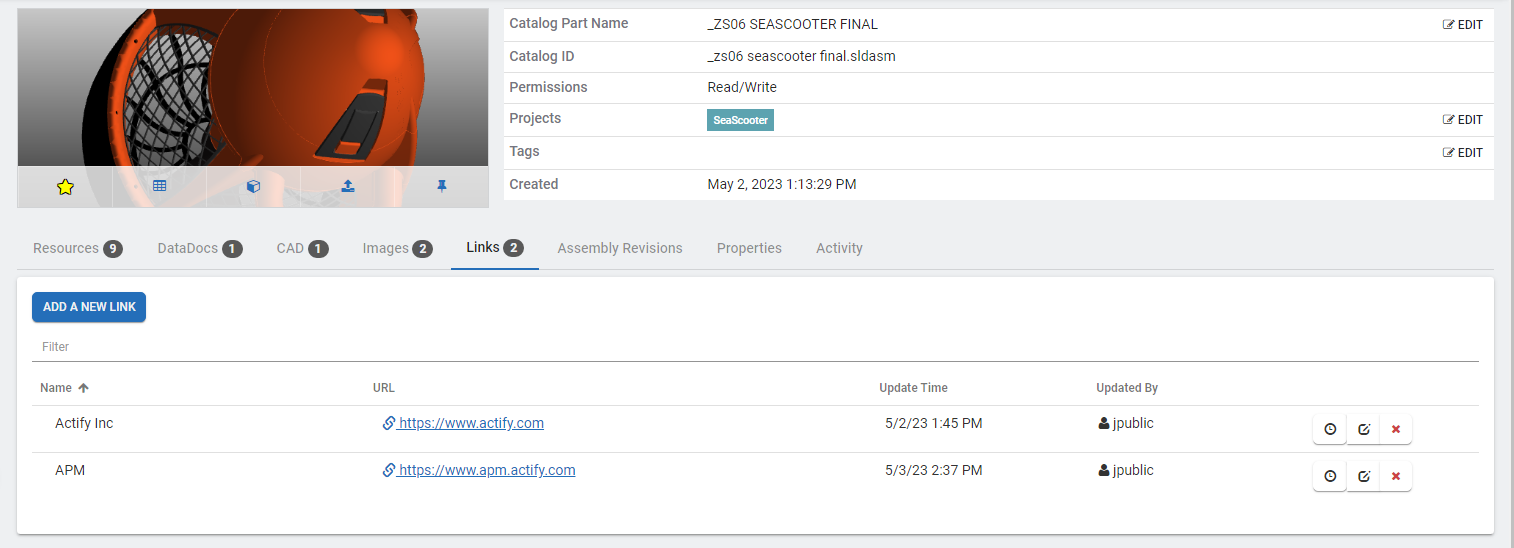The height and width of the screenshot is (548, 1514).
Task: Toggle the yellow favorite star icon
Action: pyautogui.click(x=65, y=187)
